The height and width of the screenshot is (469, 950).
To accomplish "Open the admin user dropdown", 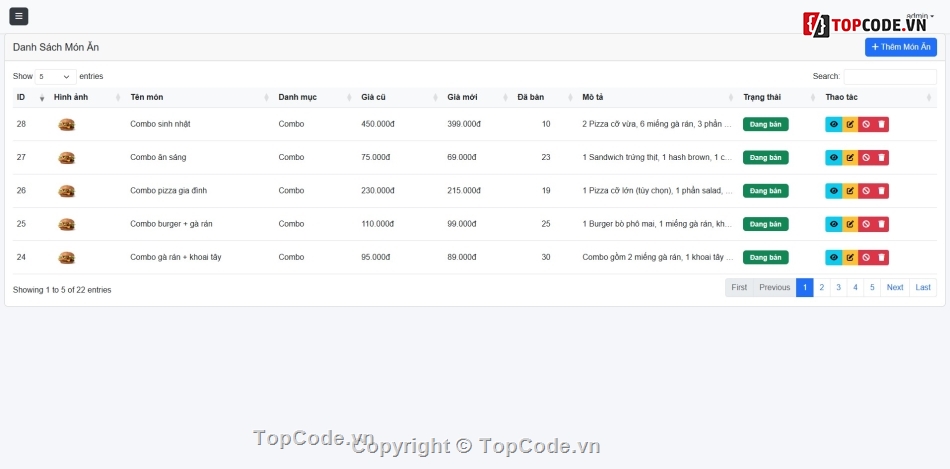I will (920, 16).
